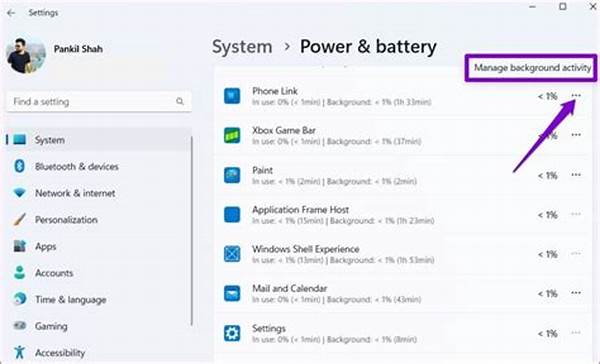Go back using the back arrow
The height and width of the screenshot is (364, 600).
tap(11, 13)
